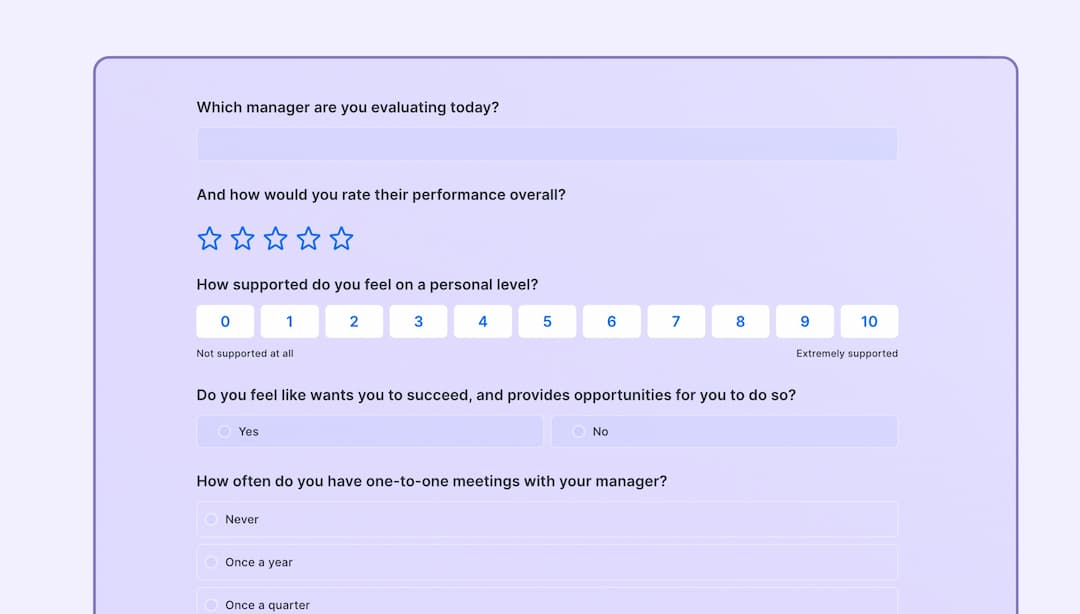Select "No" for manager wants you to succeed
The image size is (1080, 614).
pyautogui.click(x=724, y=431)
